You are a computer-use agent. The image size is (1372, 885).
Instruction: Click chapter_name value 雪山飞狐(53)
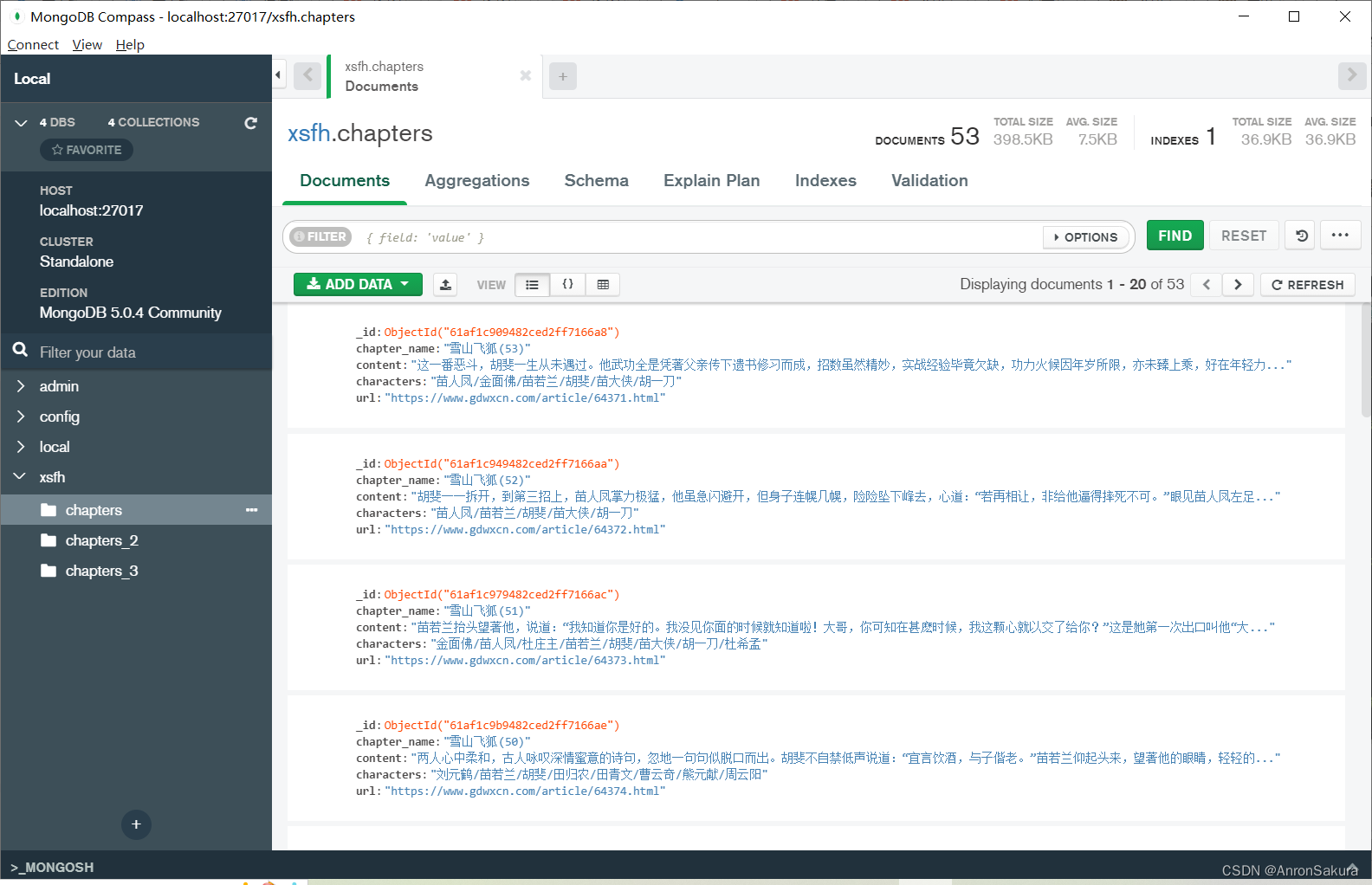point(487,349)
